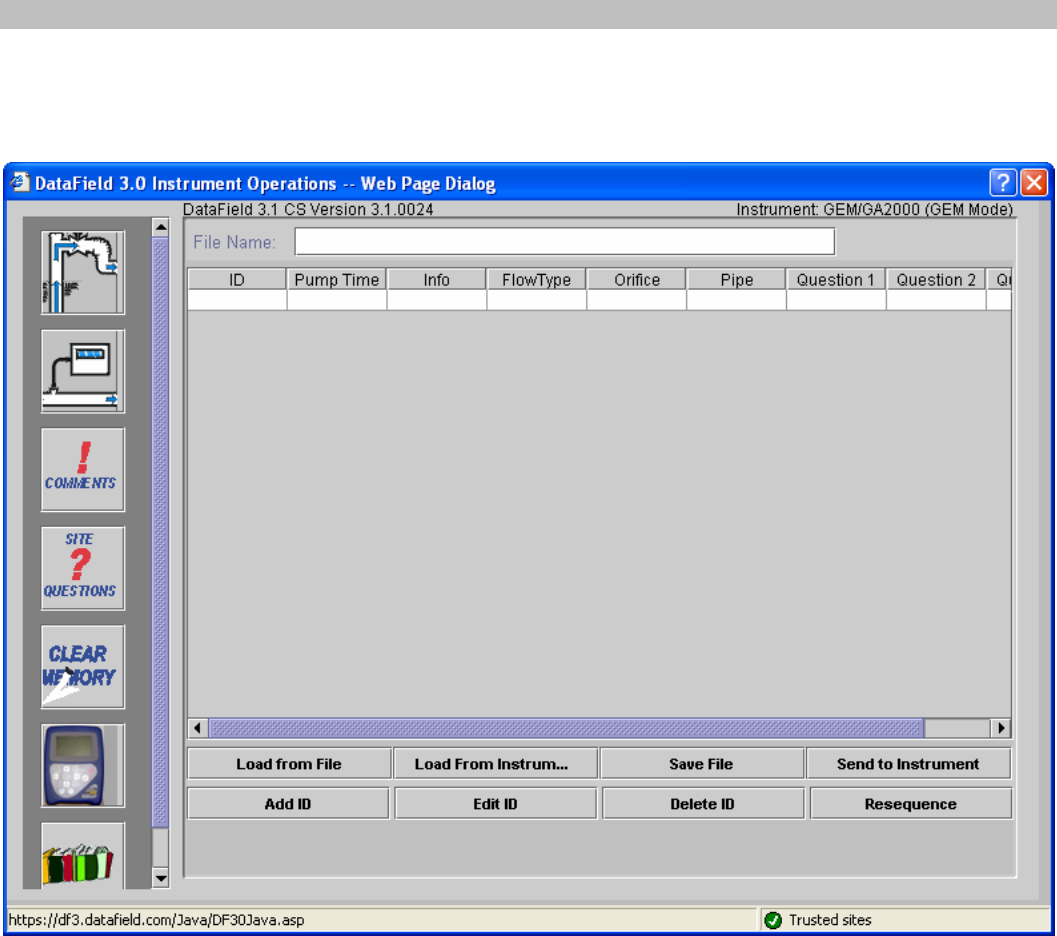Click the Question 2 column header
This screenshot has height=936, width=1057.
936,280
